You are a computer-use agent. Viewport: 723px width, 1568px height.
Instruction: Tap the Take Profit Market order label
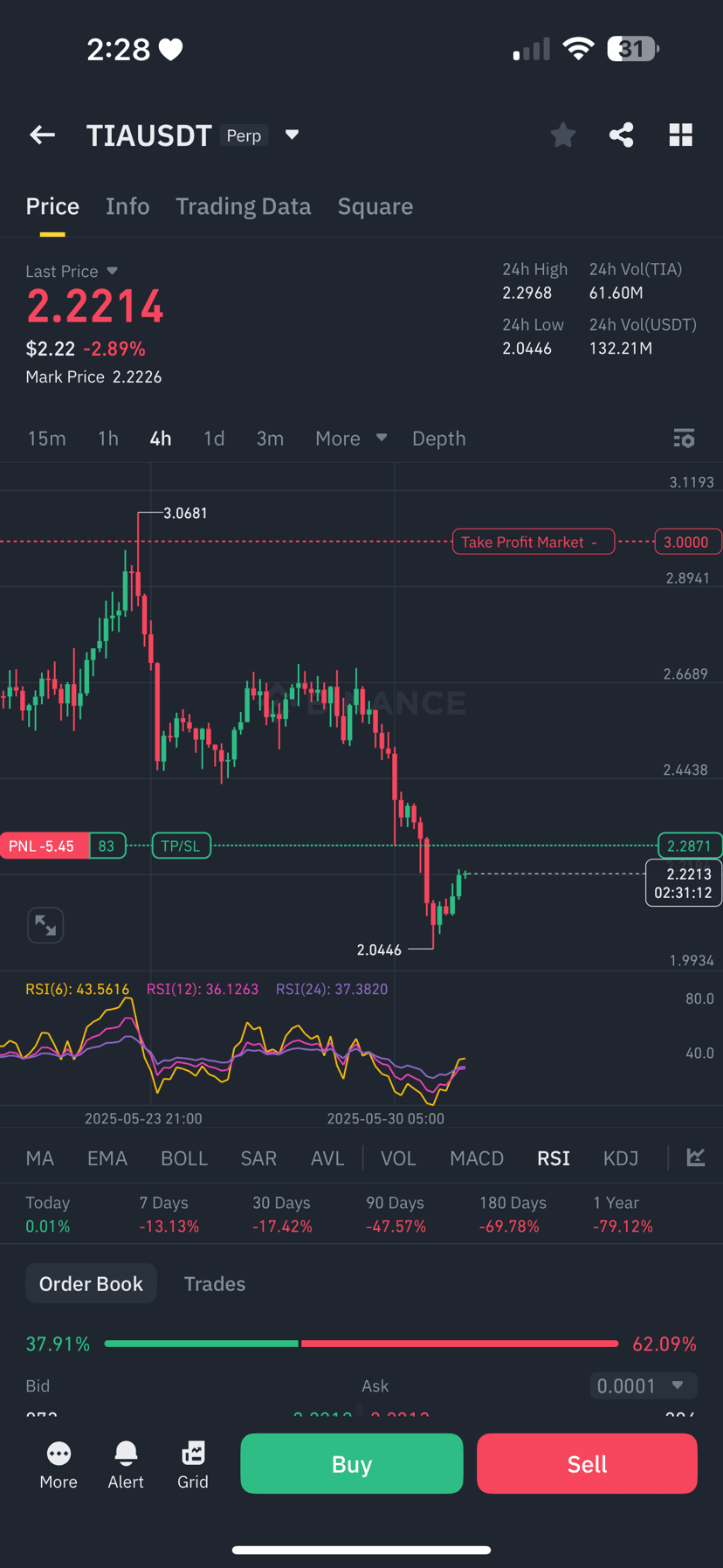pos(534,542)
